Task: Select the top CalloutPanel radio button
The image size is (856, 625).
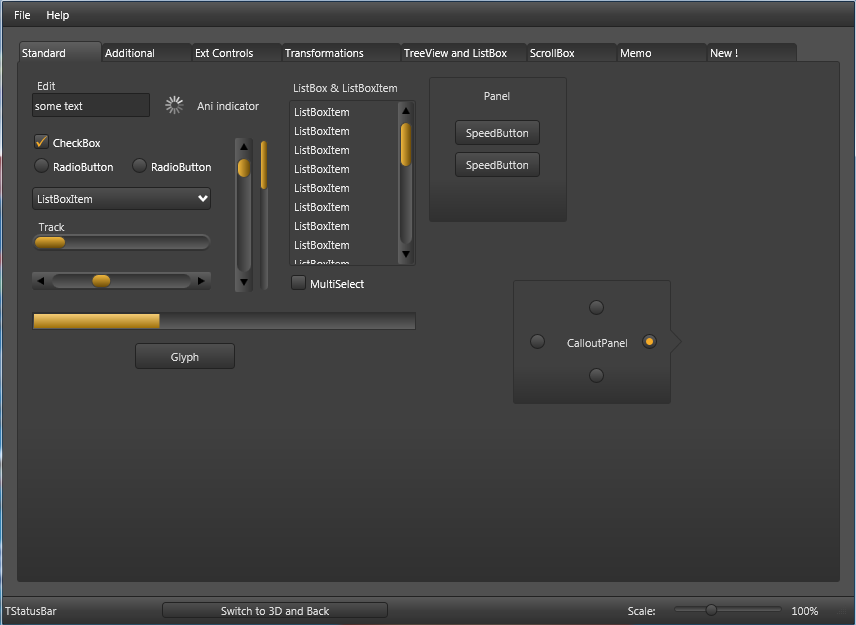Action: 597,307
